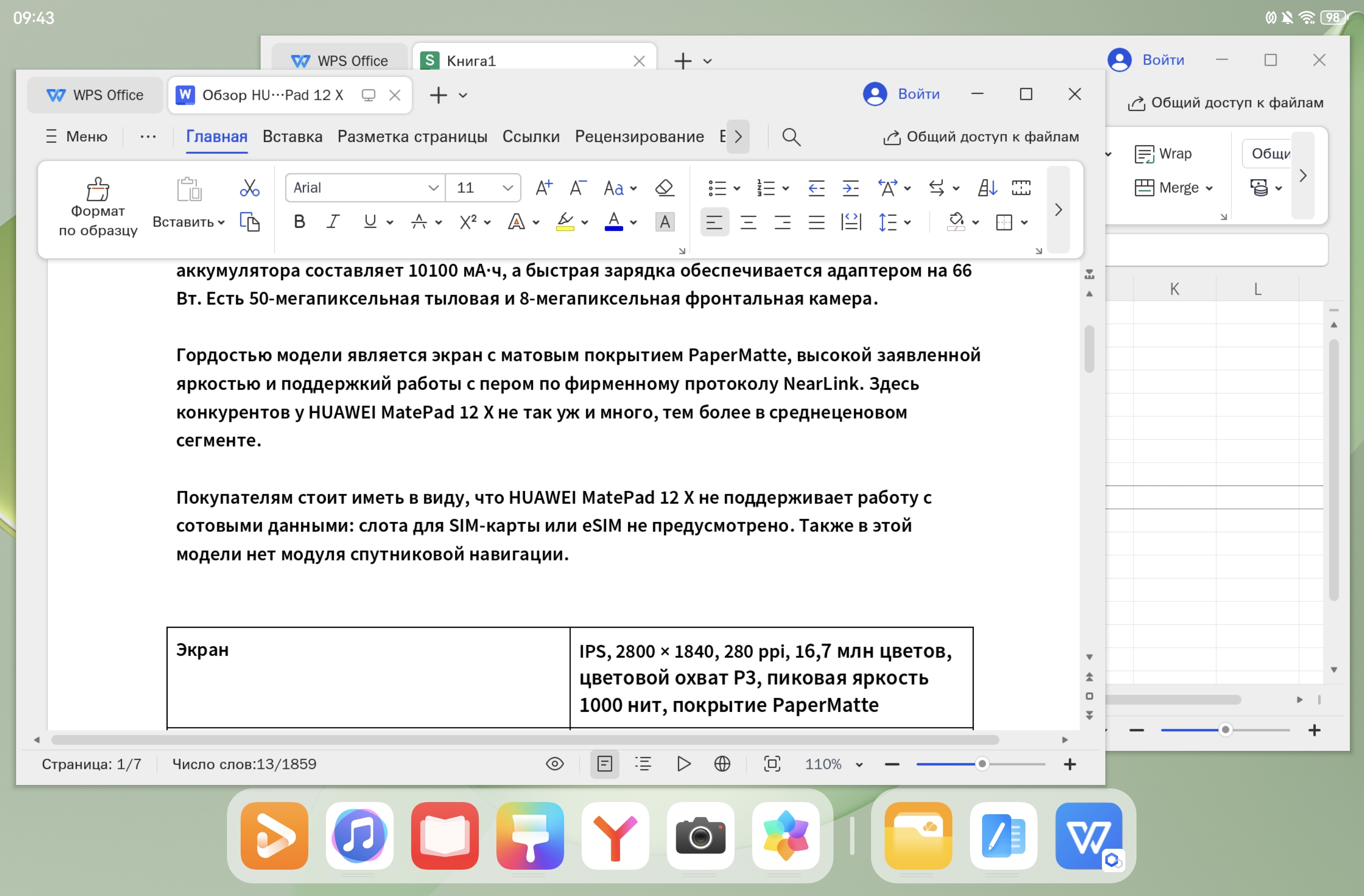Expand the 110% zoom level dropdown
Screen dimensions: 1364x896
coord(858,764)
